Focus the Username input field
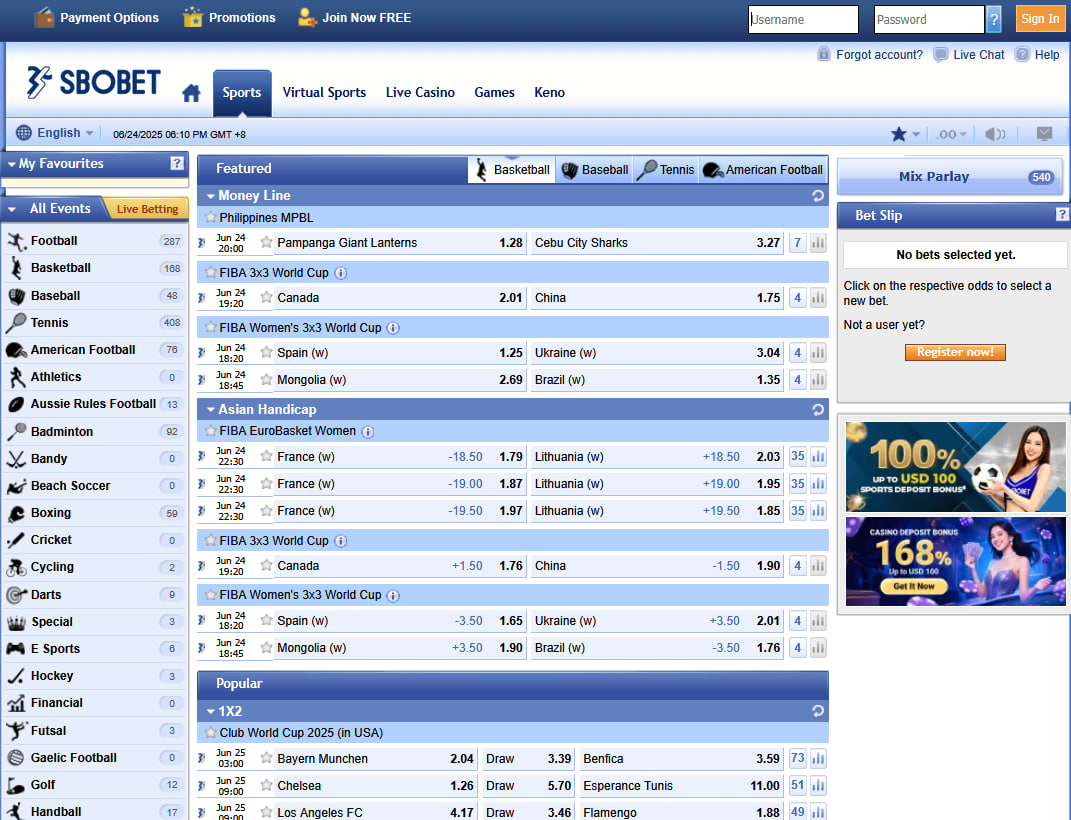This screenshot has width=1071, height=820. 803,19
